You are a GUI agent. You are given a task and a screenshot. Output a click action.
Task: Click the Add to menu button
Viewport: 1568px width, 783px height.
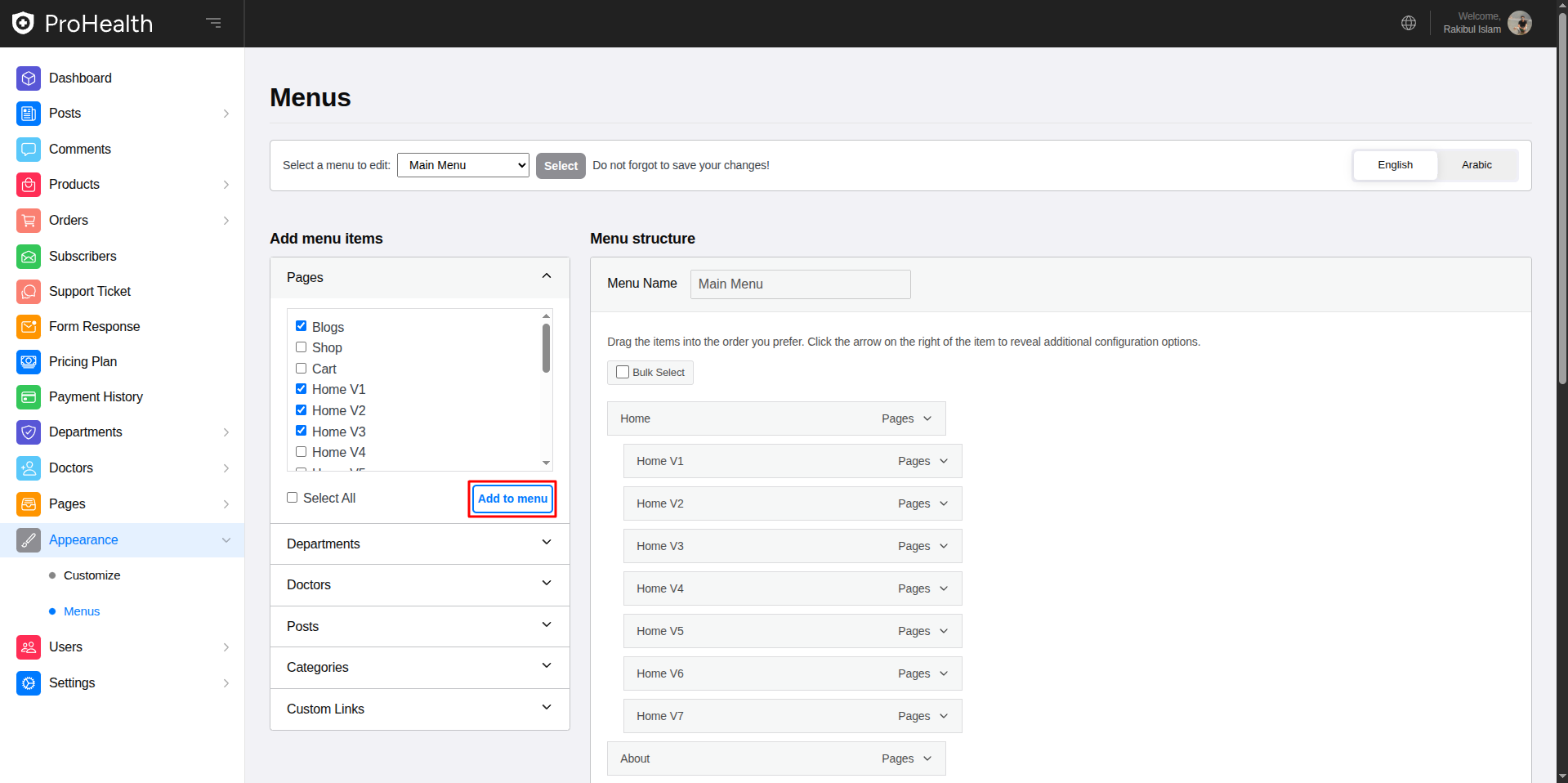512,499
